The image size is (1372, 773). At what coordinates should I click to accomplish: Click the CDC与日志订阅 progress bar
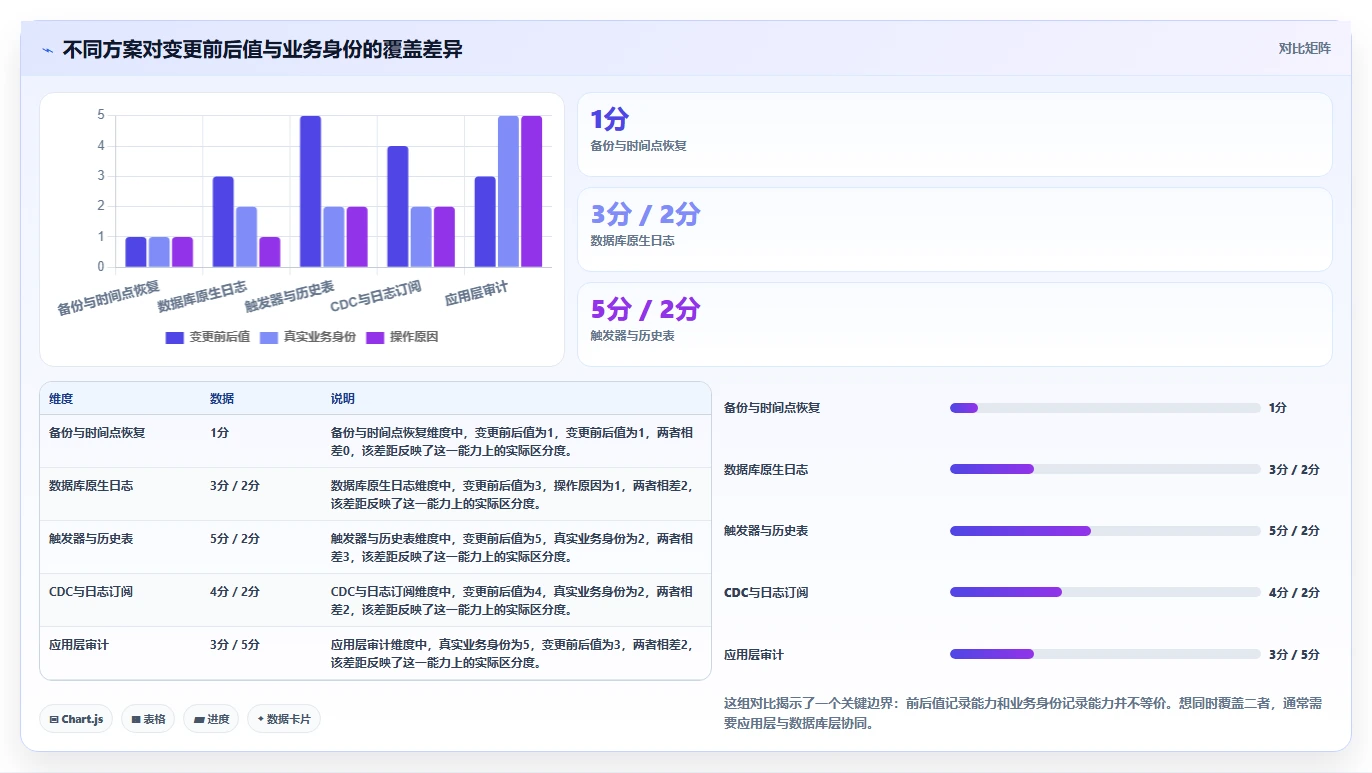(x=1105, y=592)
